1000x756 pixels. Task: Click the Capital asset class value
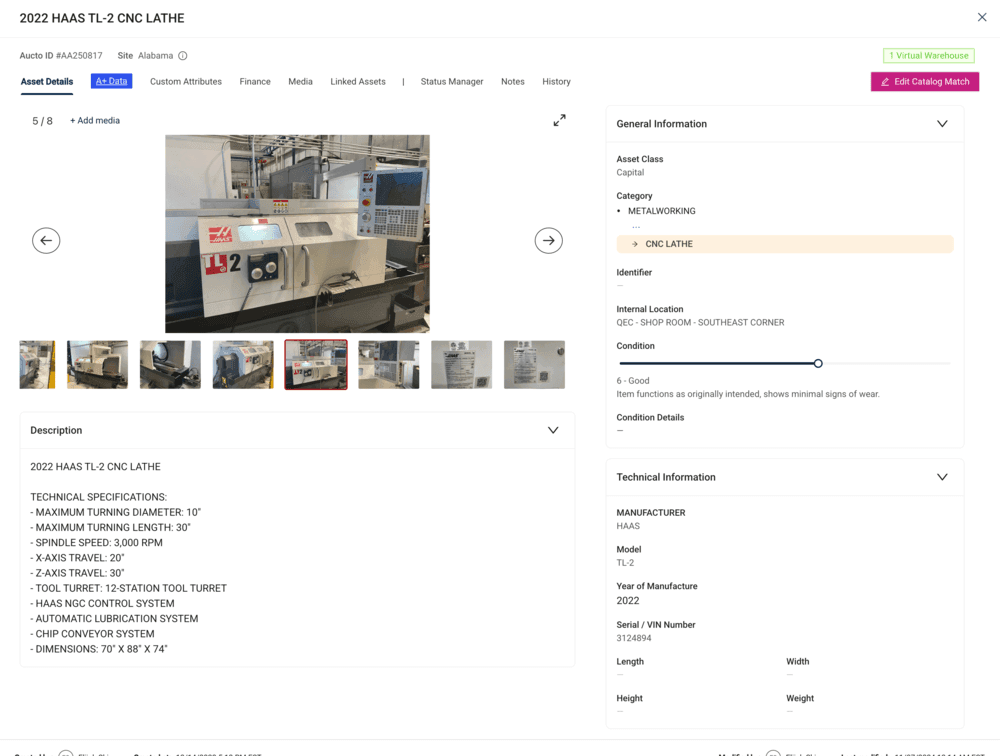tap(630, 172)
